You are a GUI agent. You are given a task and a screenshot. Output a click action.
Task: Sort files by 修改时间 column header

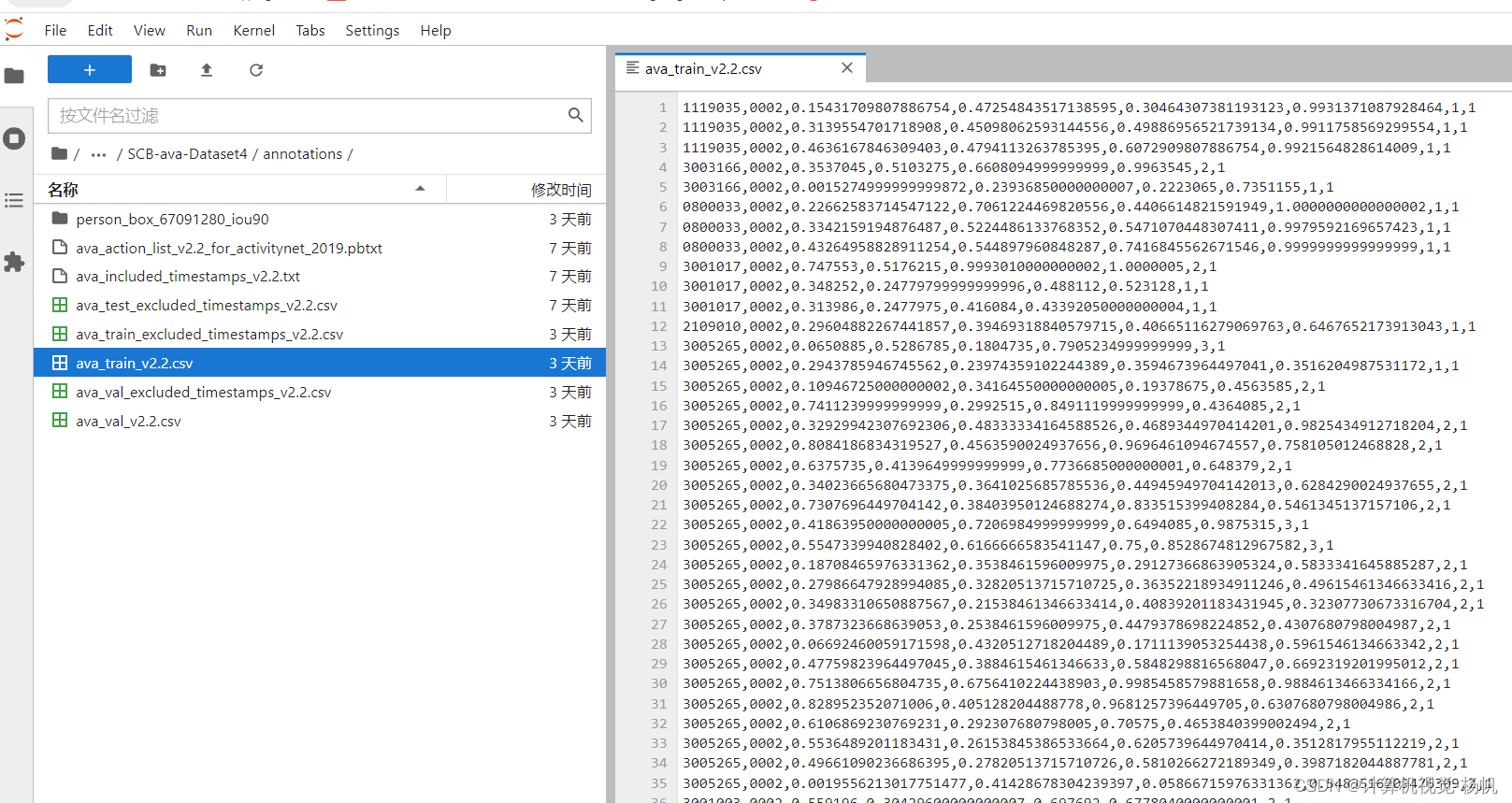click(526, 190)
